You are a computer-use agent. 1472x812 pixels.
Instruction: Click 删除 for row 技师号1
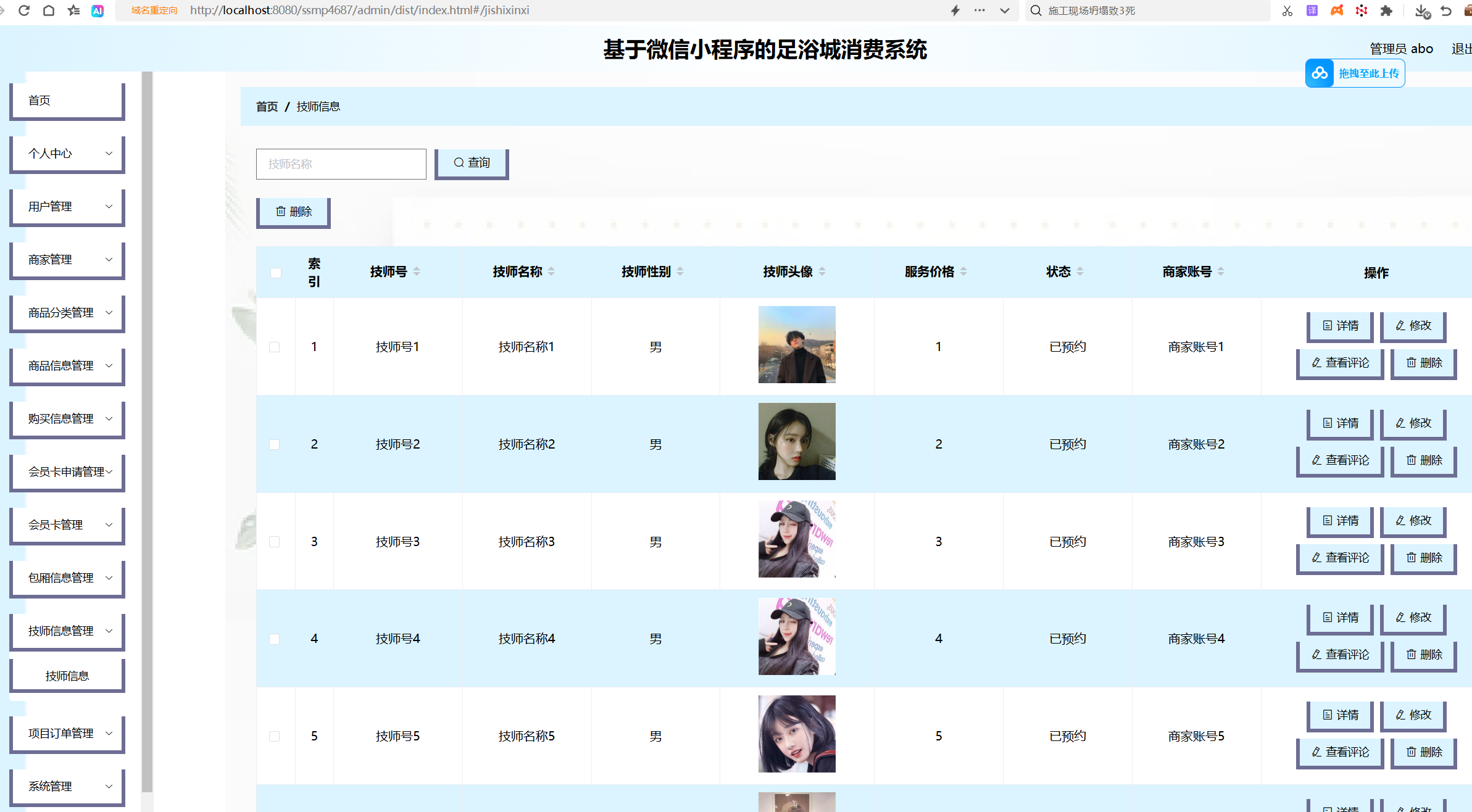click(x=1424, y=363)
